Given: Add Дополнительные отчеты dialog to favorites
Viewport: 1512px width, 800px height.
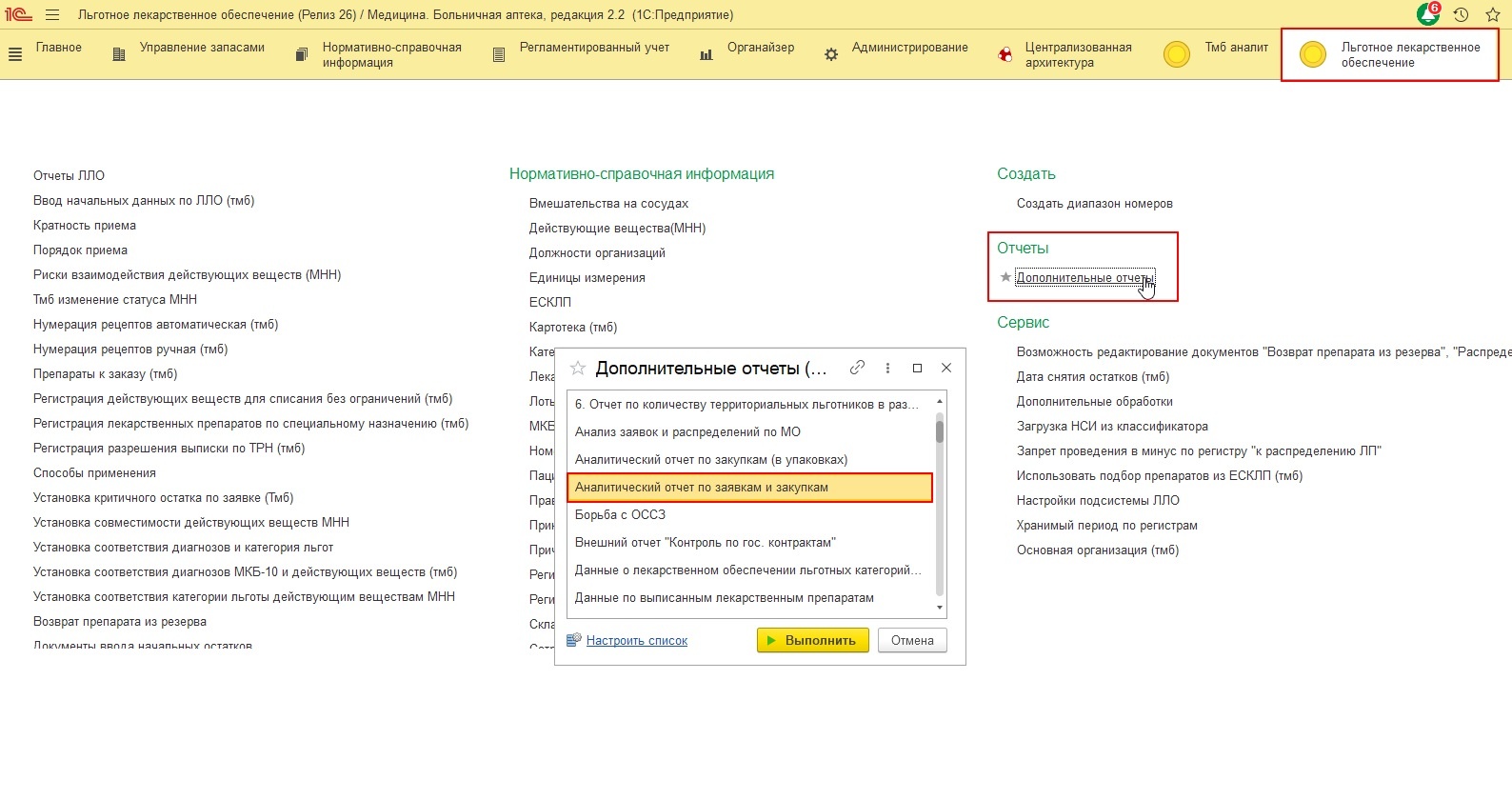Looking at the screenshot, I should coord(577,369).
